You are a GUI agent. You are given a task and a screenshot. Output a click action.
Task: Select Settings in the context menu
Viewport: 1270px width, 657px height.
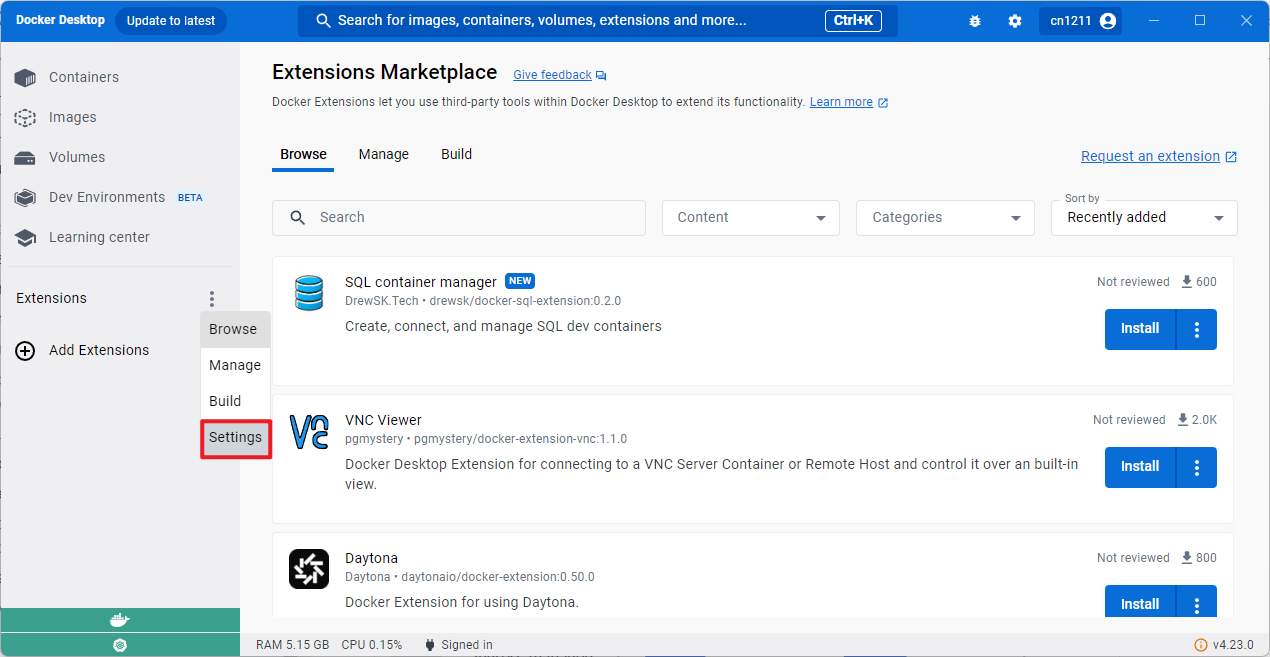[x=235, y=437]
